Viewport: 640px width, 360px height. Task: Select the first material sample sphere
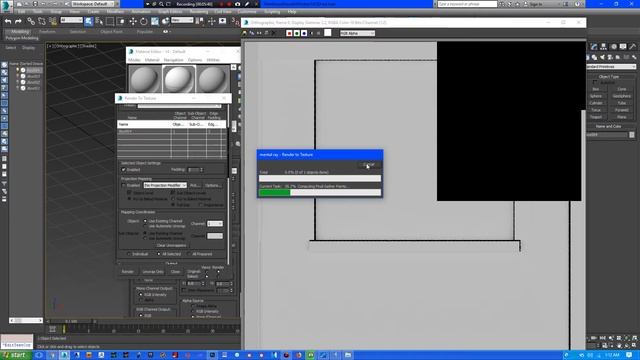(x=145, y=79)
